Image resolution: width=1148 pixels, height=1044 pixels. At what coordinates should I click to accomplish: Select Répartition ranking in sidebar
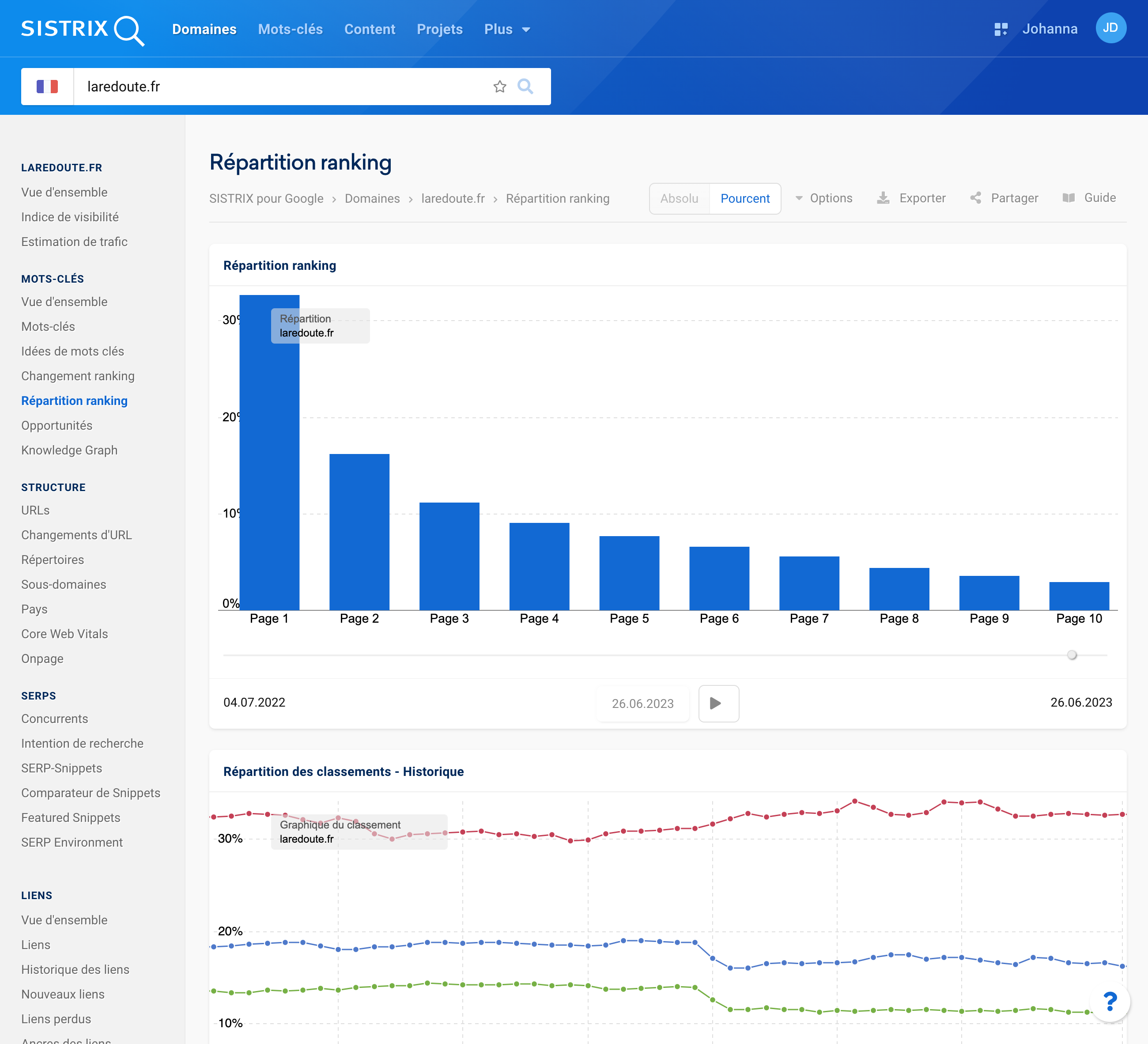pos(74,401)
